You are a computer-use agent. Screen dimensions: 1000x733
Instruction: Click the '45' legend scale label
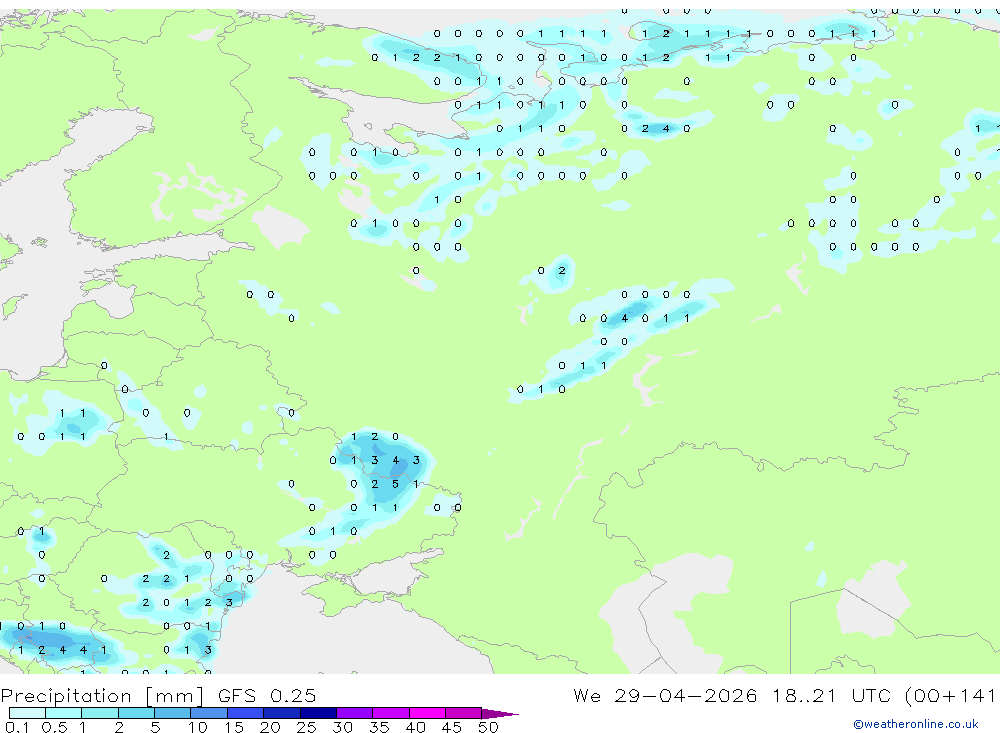coord(452,727)
